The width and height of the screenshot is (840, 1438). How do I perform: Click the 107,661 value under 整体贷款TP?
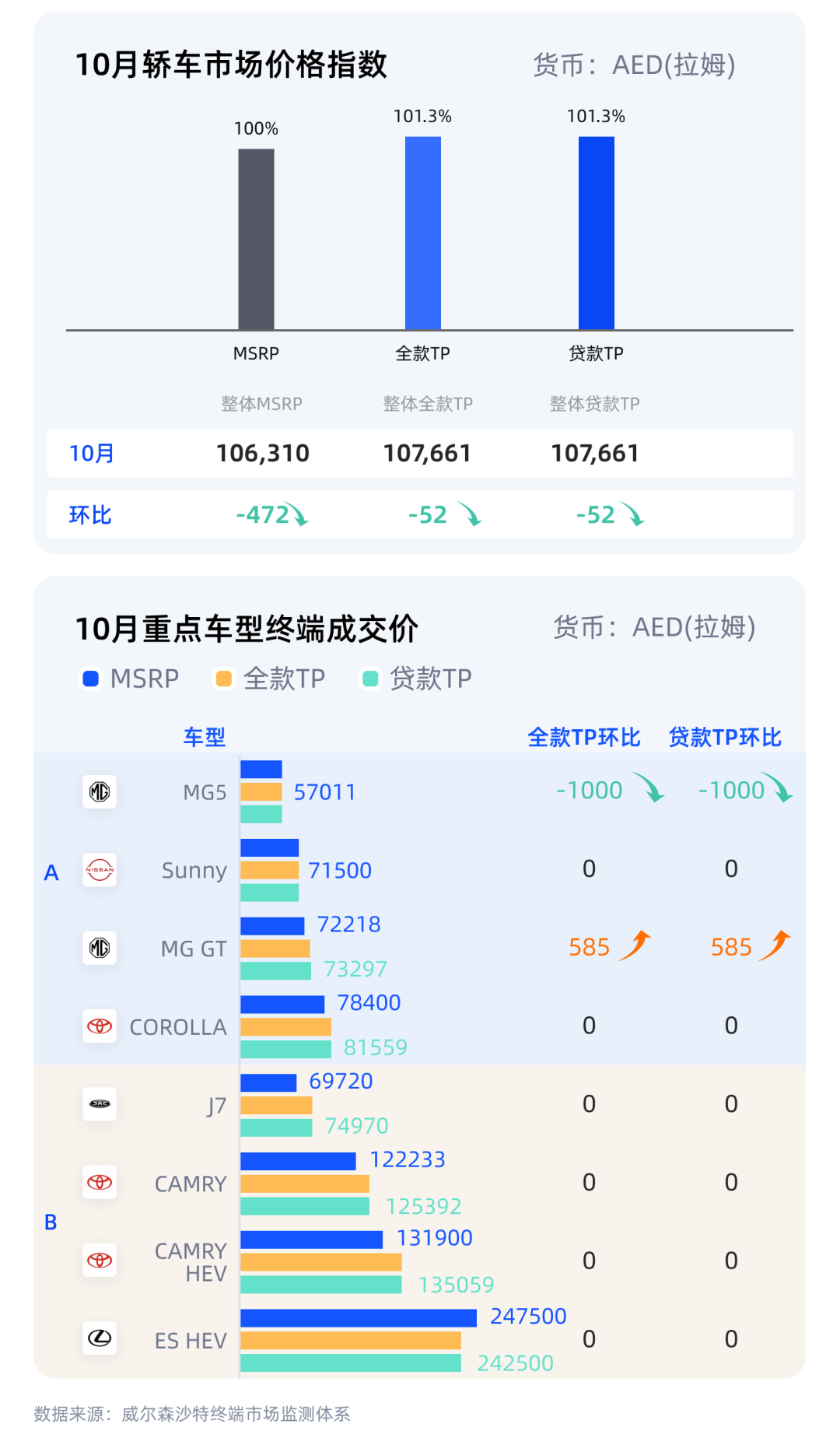tap(595, 453)
